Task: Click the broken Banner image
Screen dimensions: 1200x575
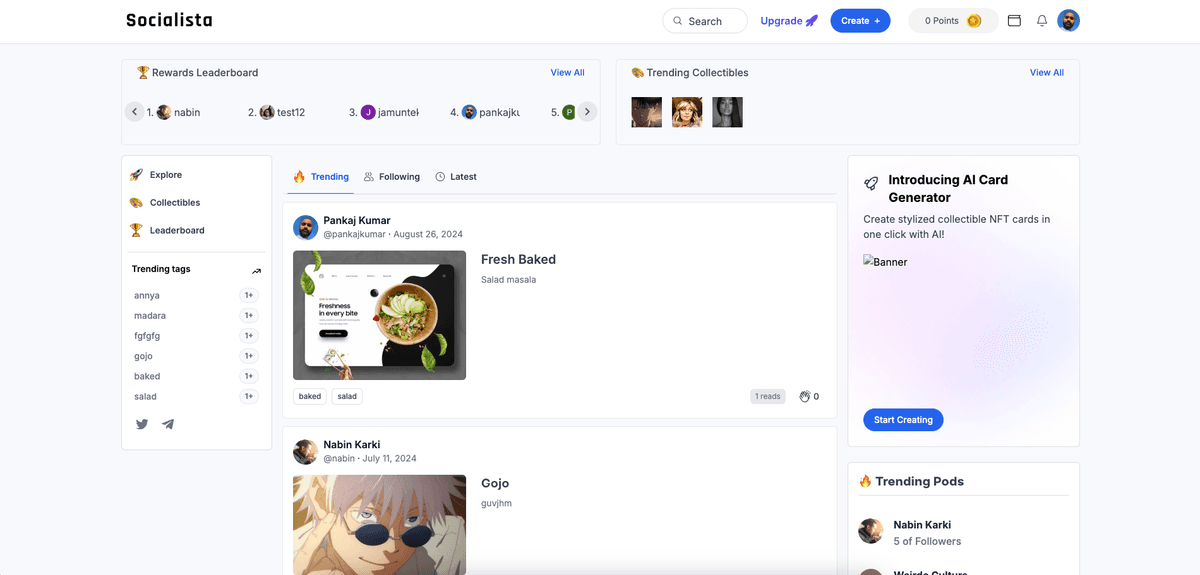Action: point(886,262)
